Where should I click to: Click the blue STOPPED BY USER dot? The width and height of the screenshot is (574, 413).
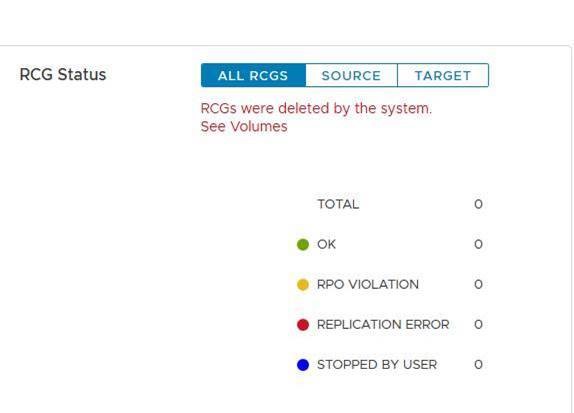[x=303, y=365]
